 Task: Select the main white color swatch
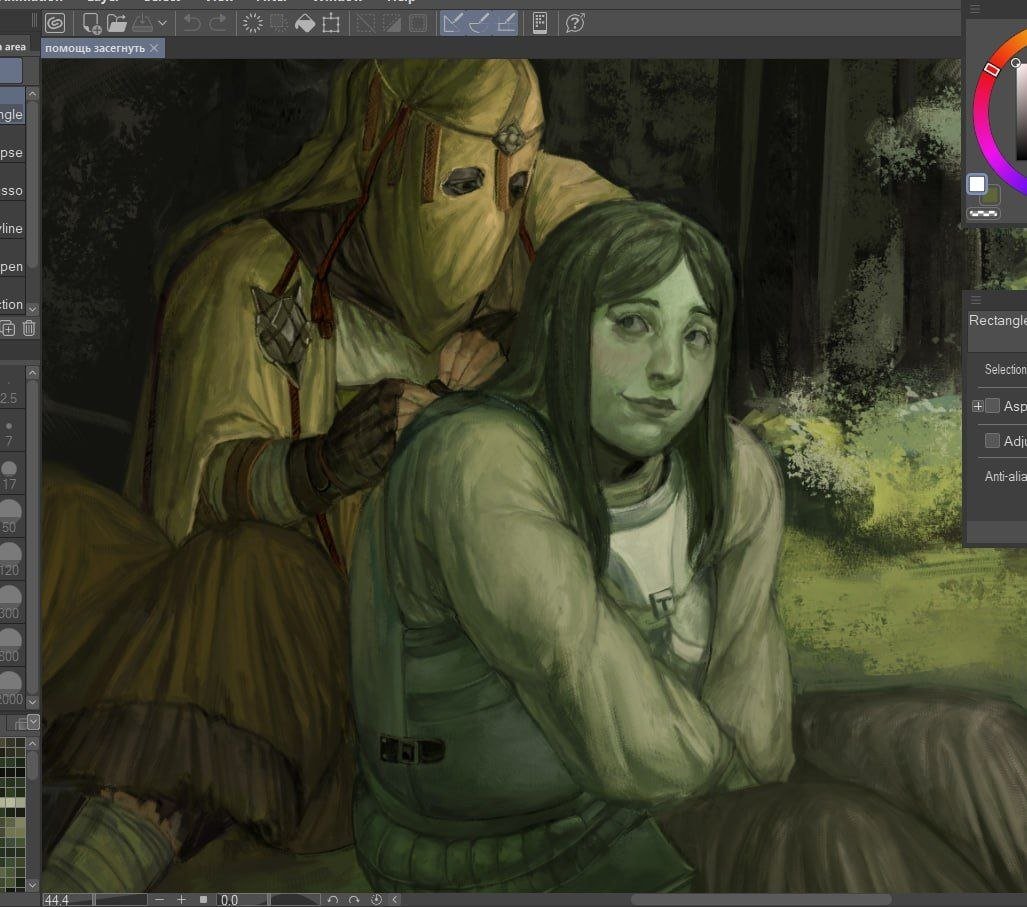coord(977,183)
